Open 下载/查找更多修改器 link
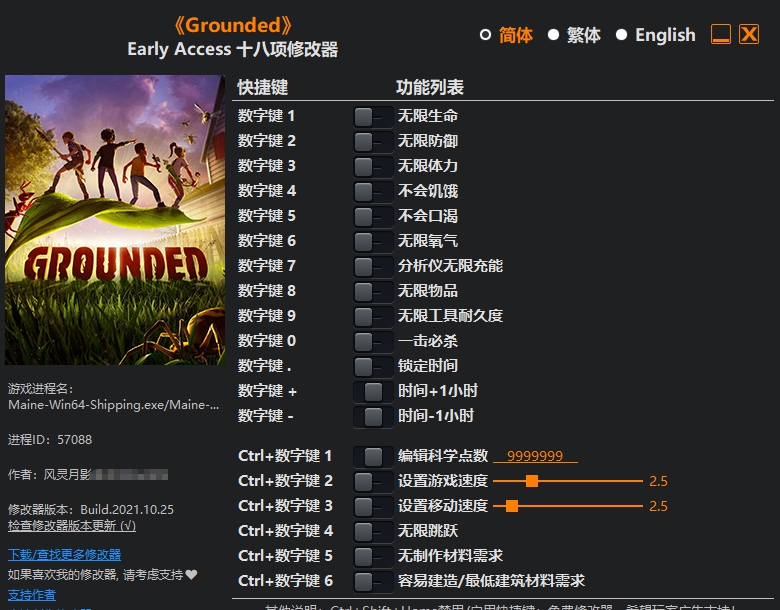This screenshot has width=780, height=610. click(64, 554)
